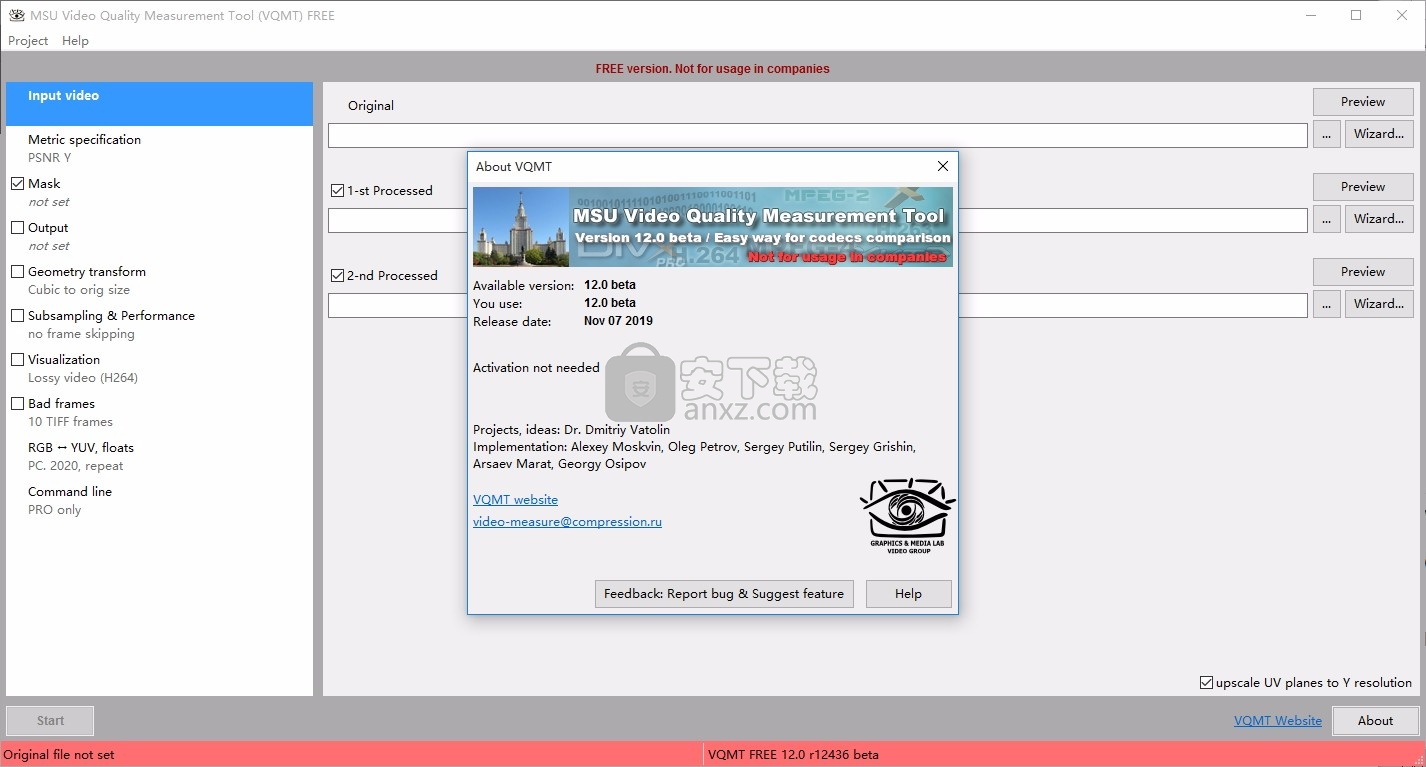The width and height of the screenshot is (1426, 767).
Task: Click the MSU banner image in About dialog
Action: point(713,227)
